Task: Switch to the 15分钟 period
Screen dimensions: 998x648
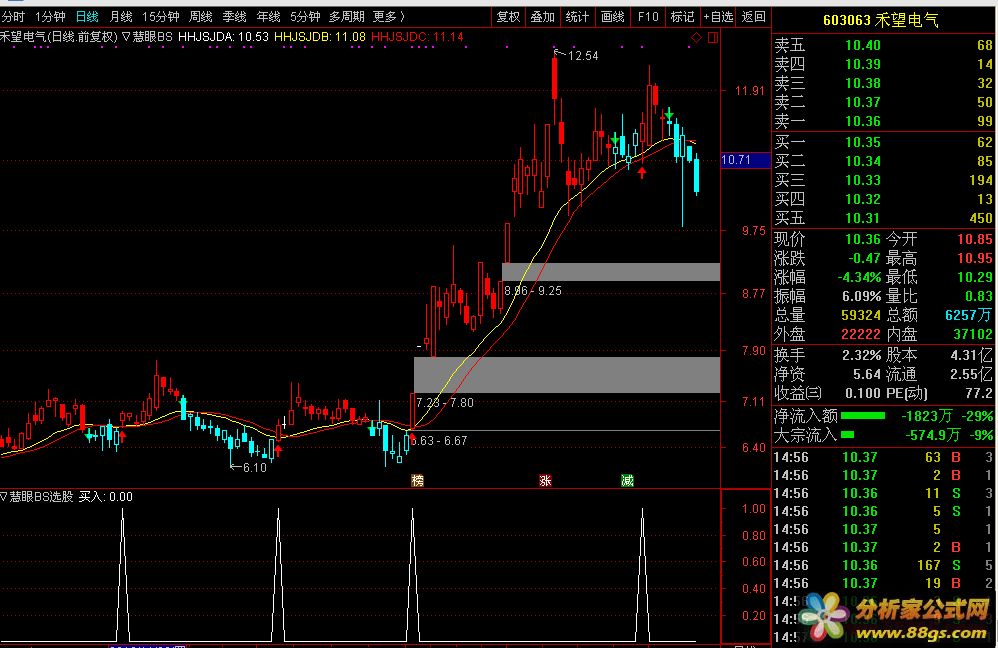Action: pos(160,17)
